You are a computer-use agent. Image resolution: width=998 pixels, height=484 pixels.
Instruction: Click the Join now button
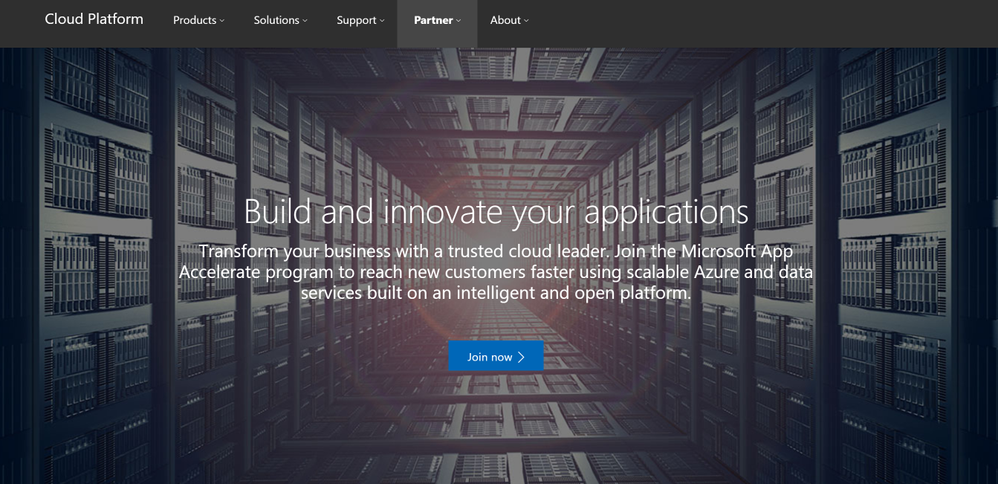(496, 356)
